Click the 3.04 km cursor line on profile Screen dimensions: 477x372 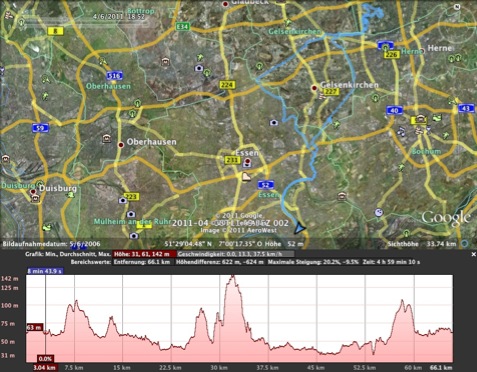(x=46, y=318)
